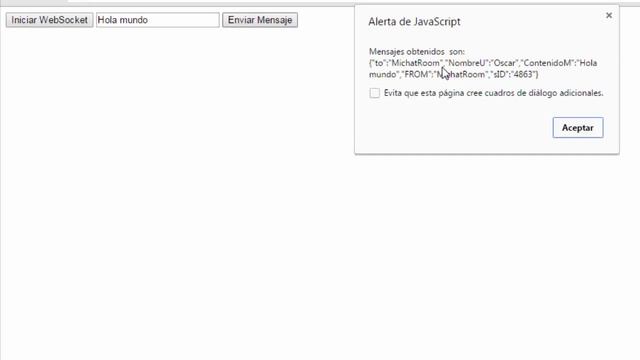Click the 'Mensajes obtenidos son:' text
The image size is (640, 360).
coord(417,52)
